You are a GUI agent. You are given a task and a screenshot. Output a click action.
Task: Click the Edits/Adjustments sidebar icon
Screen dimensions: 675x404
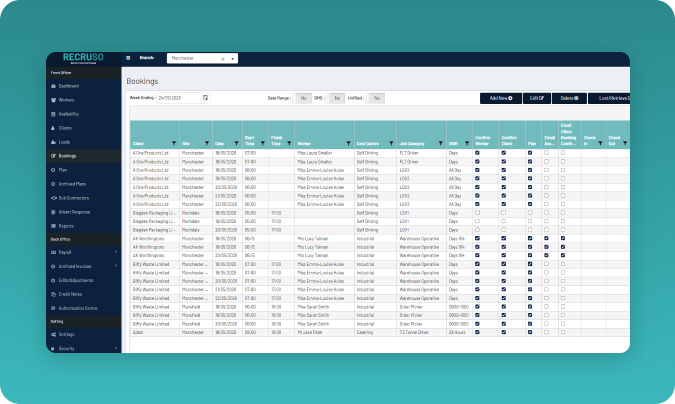point(53,280)
